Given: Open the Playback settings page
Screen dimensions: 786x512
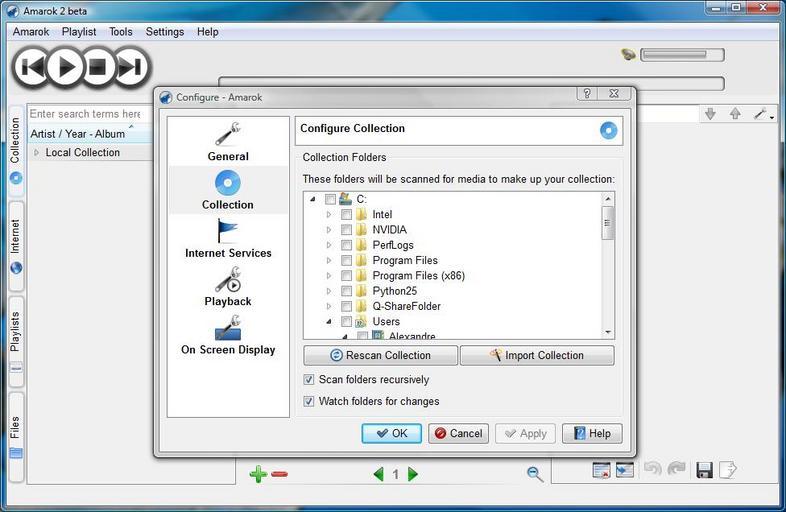Looking at the screenshot, I should tap(228, 287).
